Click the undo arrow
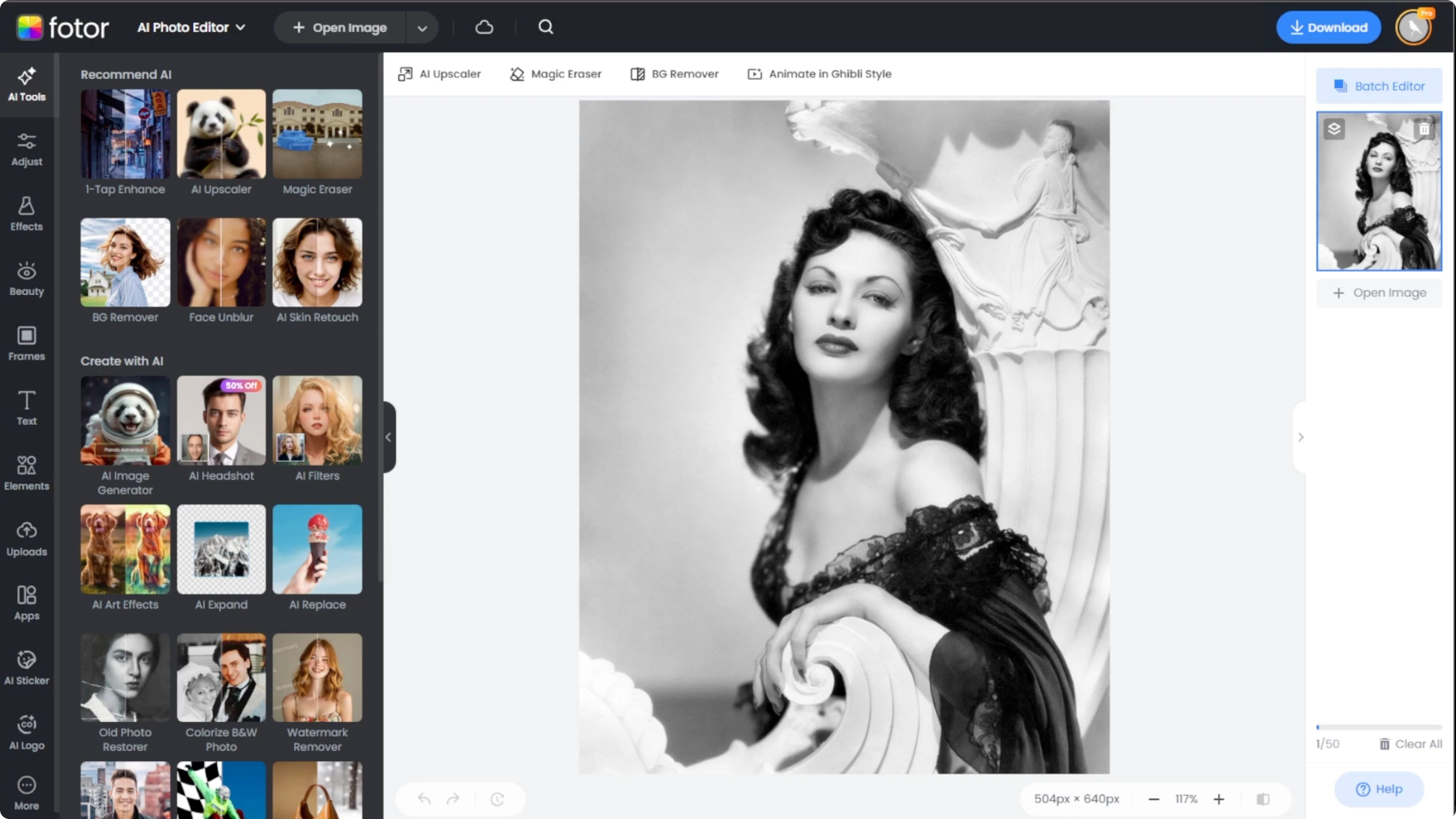Screen dimensions: 1456x819 coord(424,799)
